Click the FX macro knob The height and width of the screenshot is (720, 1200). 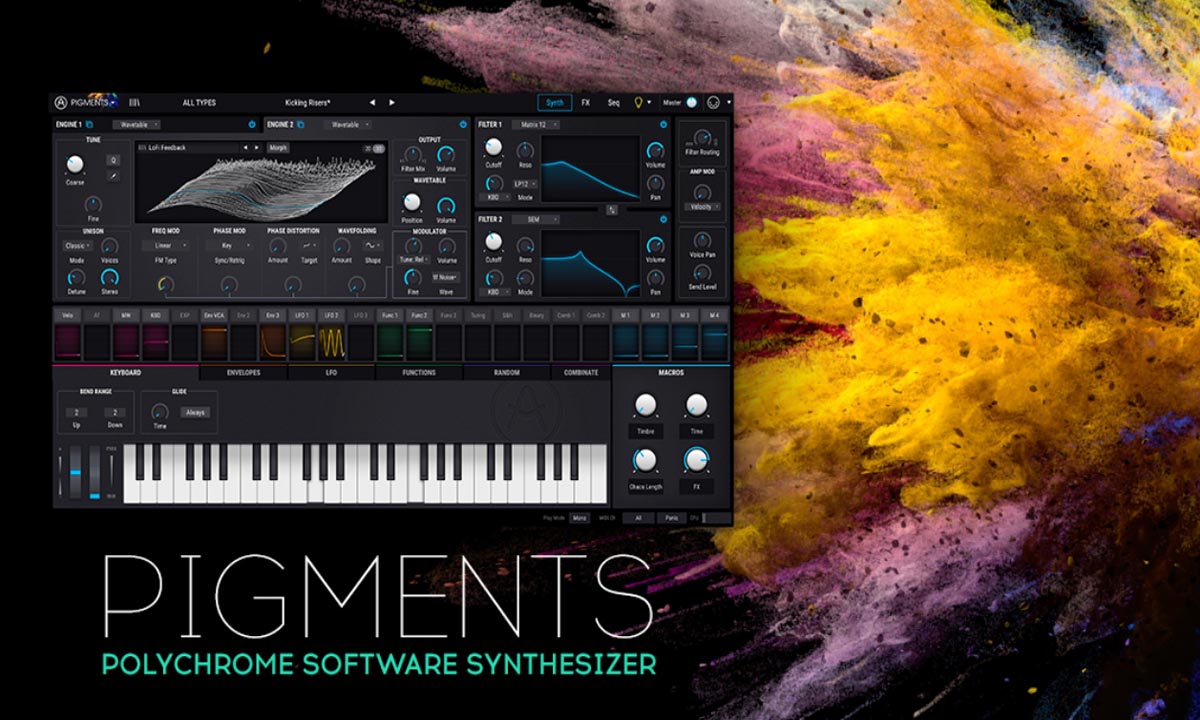tap(696, 460)
